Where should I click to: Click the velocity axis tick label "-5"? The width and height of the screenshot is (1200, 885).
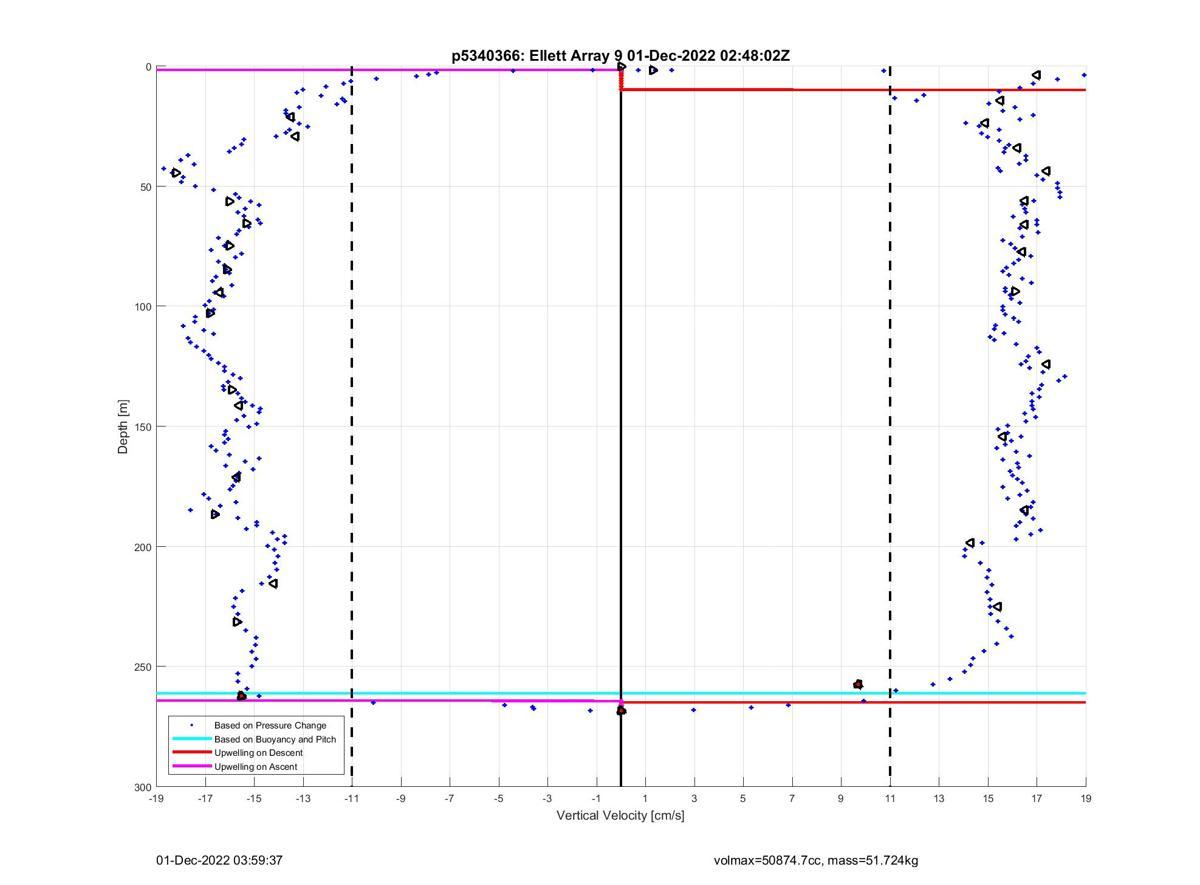pyautogui.click(x=499, y=799)
